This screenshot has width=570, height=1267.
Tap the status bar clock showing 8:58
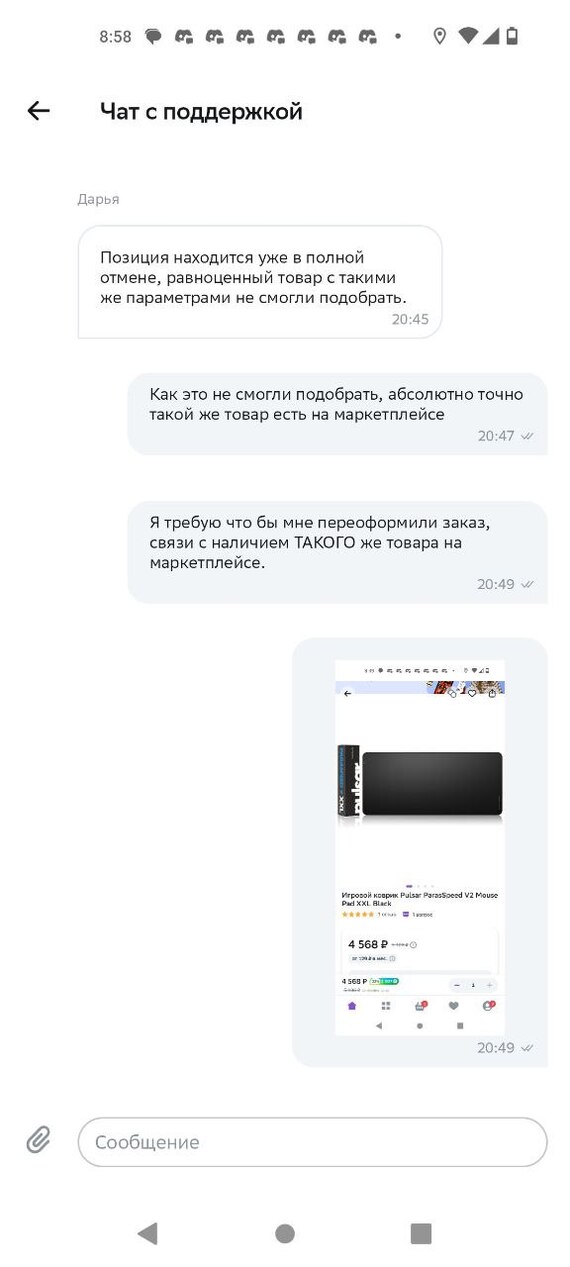(x=115, y=36)
